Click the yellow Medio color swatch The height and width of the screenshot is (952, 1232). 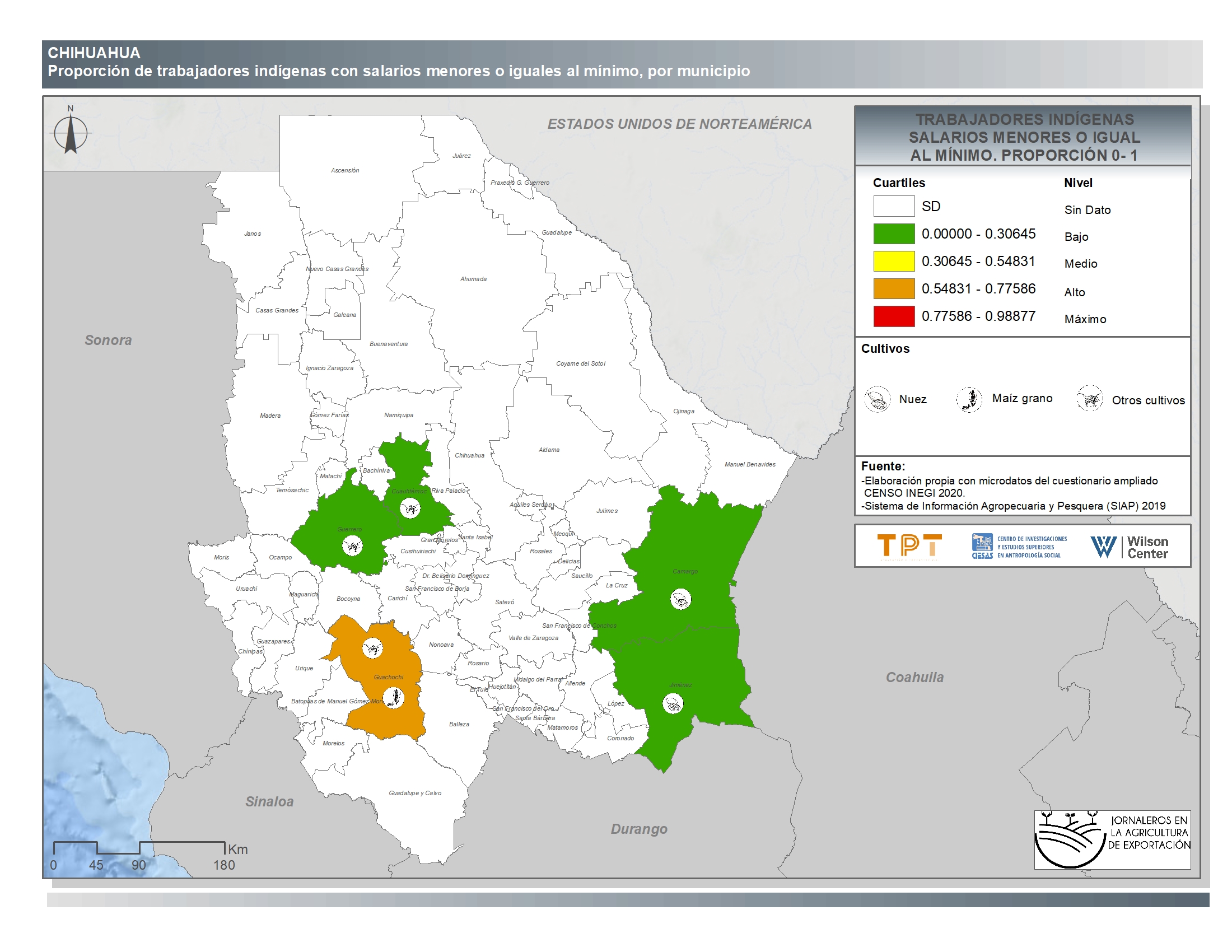tap(894, 261)
